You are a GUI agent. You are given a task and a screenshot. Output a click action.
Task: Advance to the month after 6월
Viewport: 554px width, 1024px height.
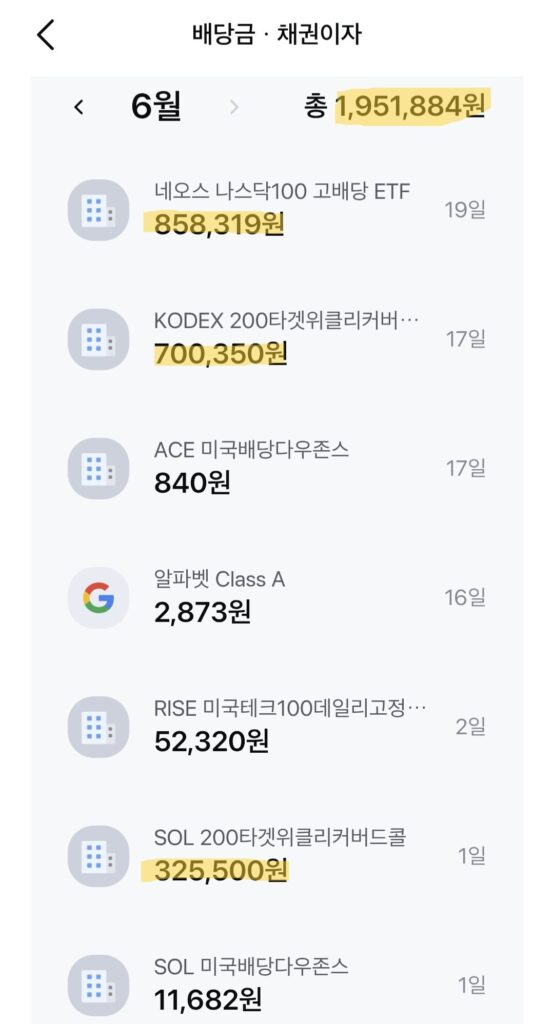click(234, 107)
